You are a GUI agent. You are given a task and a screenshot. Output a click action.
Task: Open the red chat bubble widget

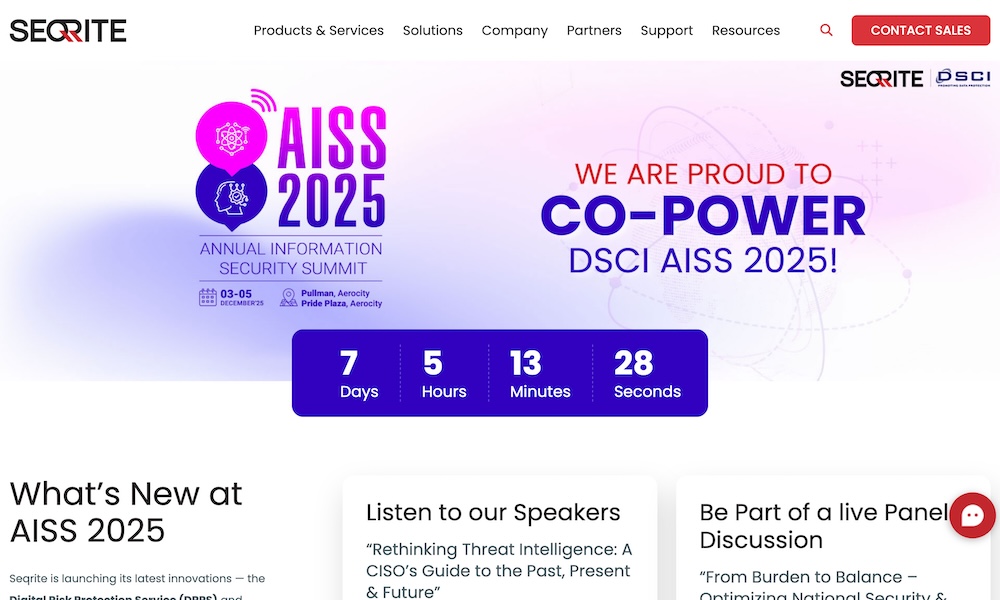pyautogui.click(x=972, y=516)
